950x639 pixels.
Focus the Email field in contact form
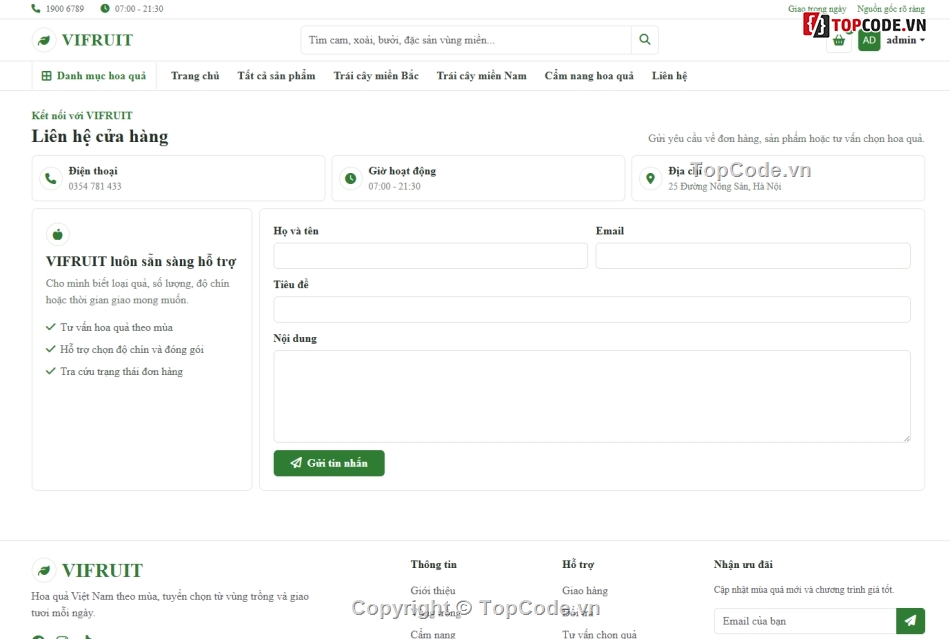[x=753, y=256]
